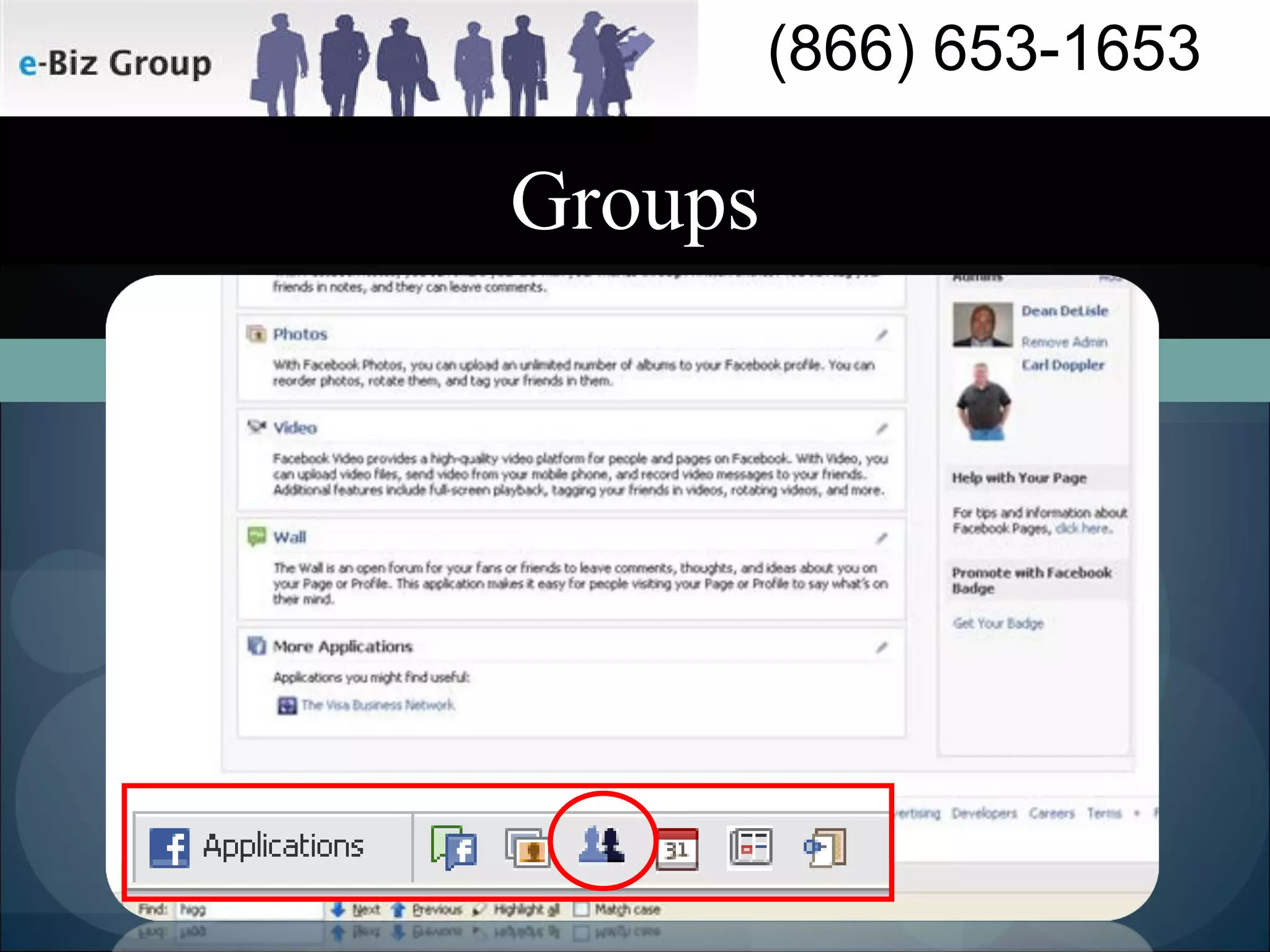Click Carl Doppler profile photo
The image size is (1270, 952).
(x=984, y=402)
